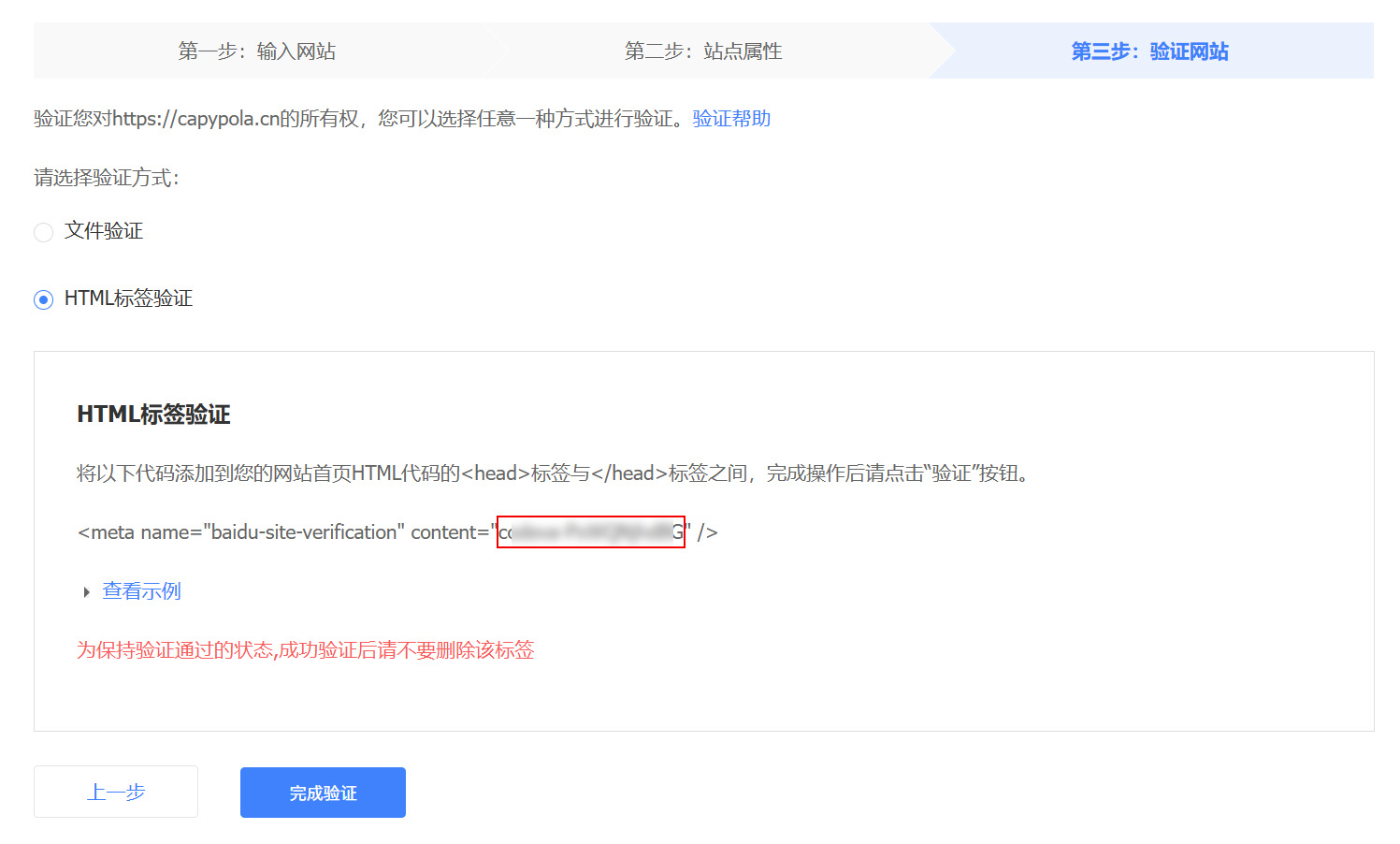This screenshot has height=844, width=1400.
Task: Click the closing /> after the verification code
Action: pos(707,532)
